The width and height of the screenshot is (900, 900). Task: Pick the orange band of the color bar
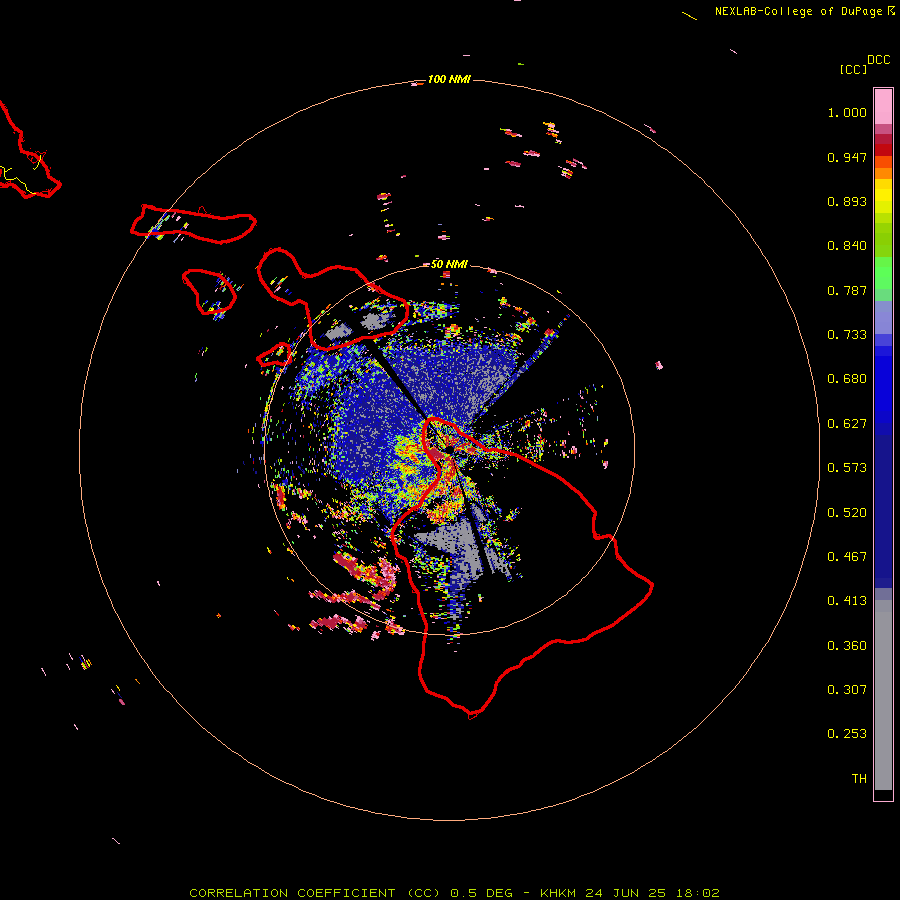(x=883, y=173)
